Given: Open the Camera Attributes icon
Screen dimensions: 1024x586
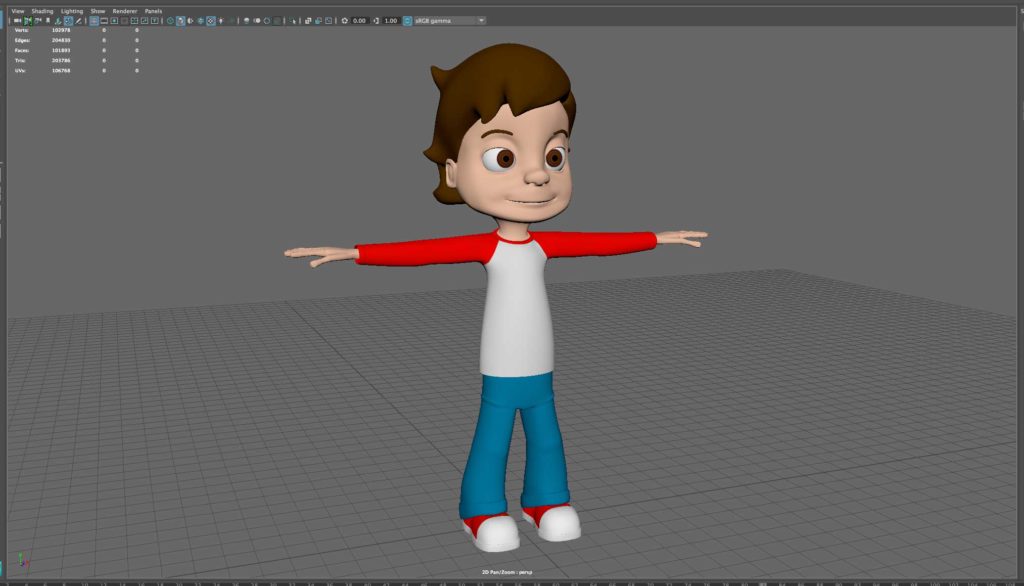Looking at the screenshot, I should (37, 20).
